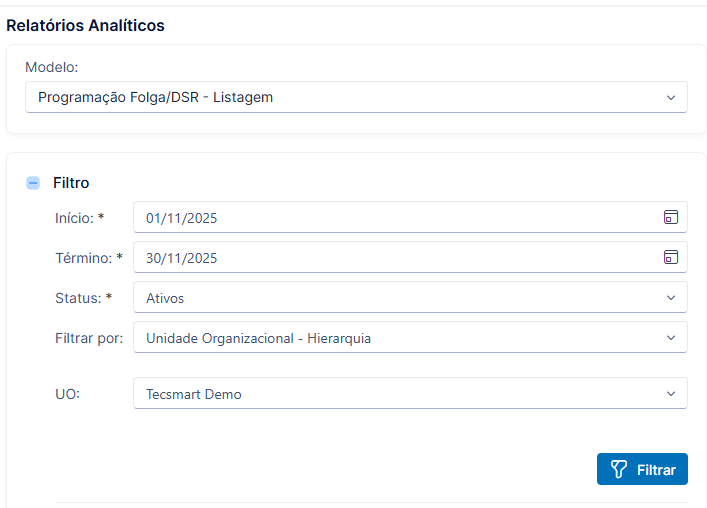Click the Modelo dropdown chevron arrow
This screenshot has height=508, width=707.
(x=670, y=97)
